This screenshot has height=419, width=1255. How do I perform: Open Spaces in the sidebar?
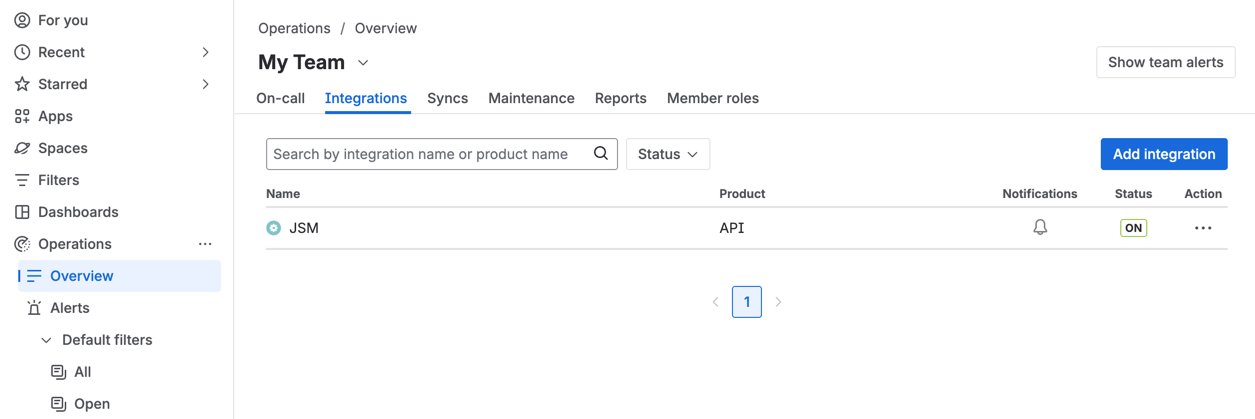(62, 148)
